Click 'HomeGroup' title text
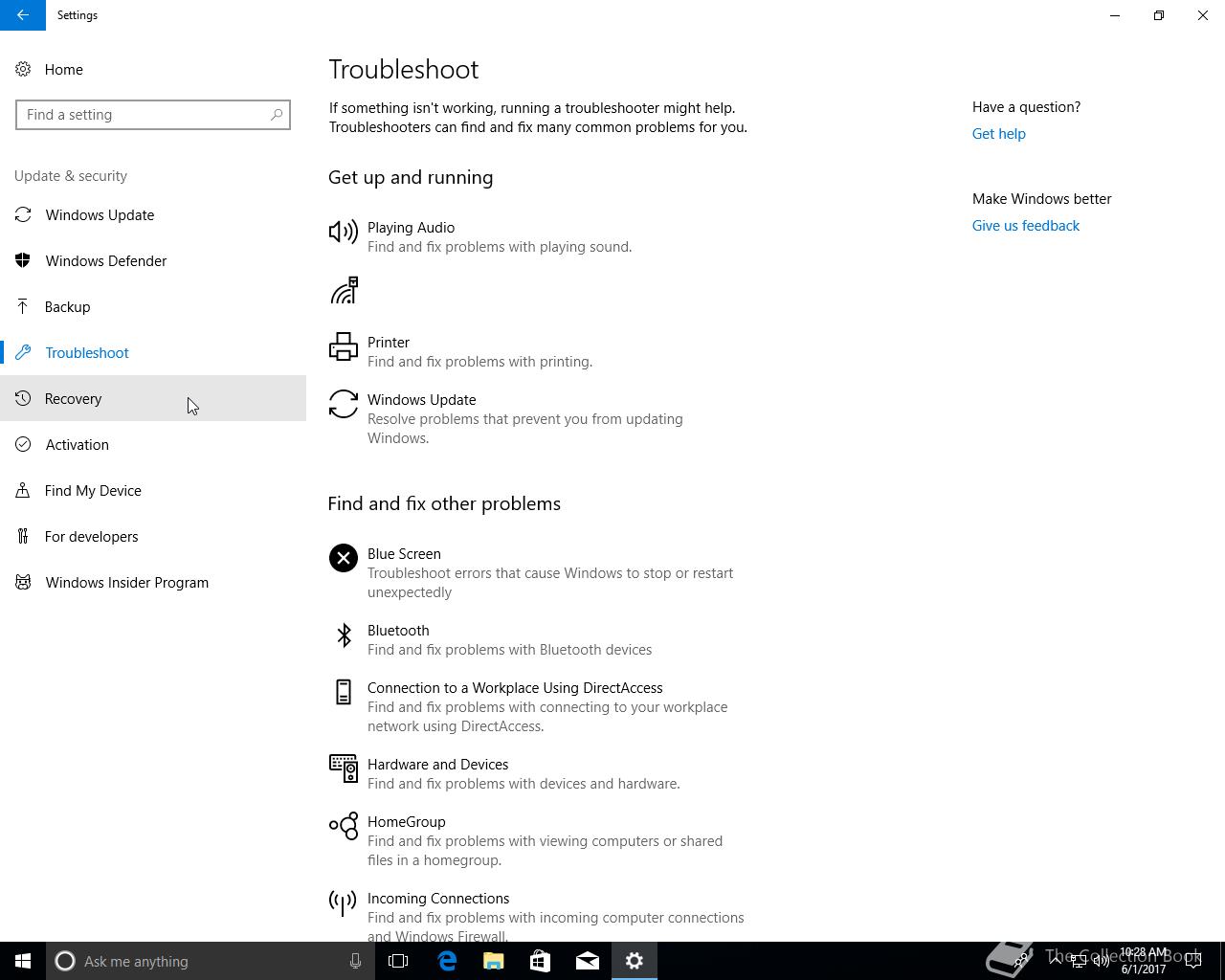The image size is (1225, 980). pyautogui.click(x=406, y=822)
